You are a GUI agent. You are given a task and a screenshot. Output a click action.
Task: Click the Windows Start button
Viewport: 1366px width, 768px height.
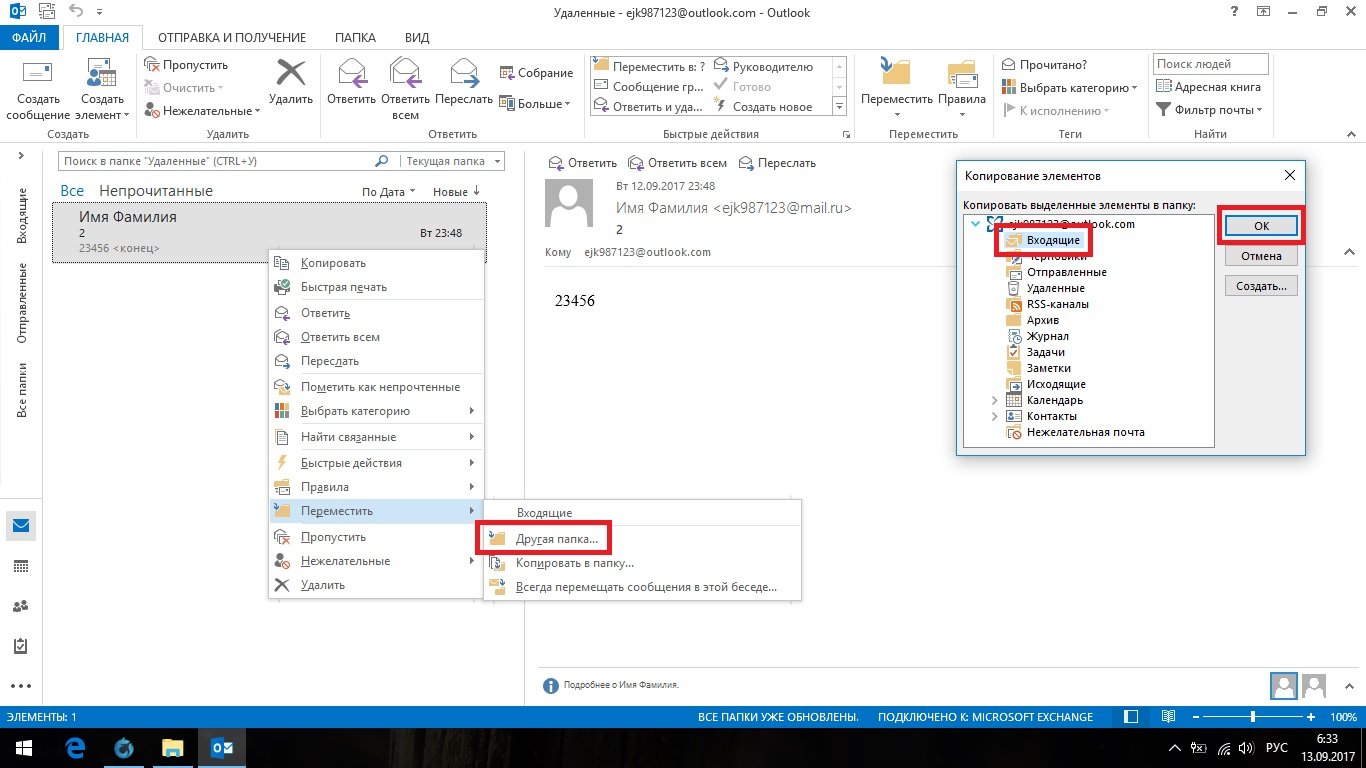[x=24, y=748]
